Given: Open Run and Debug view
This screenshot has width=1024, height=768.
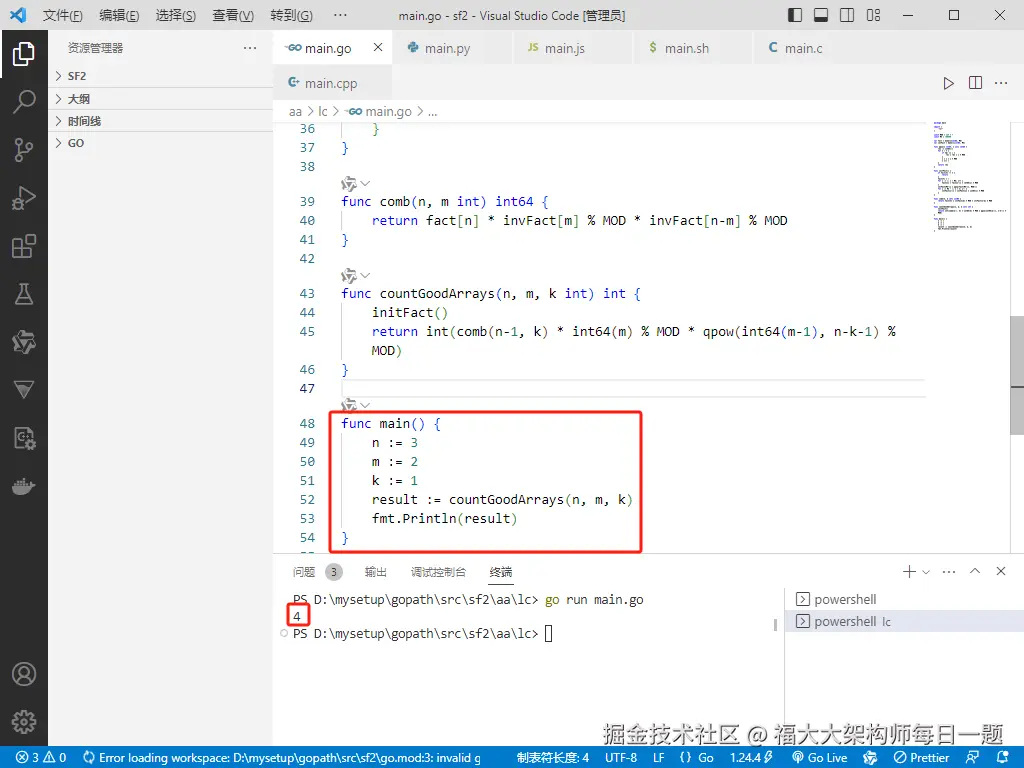Looking at the screenshot, I should coord(24,198).
